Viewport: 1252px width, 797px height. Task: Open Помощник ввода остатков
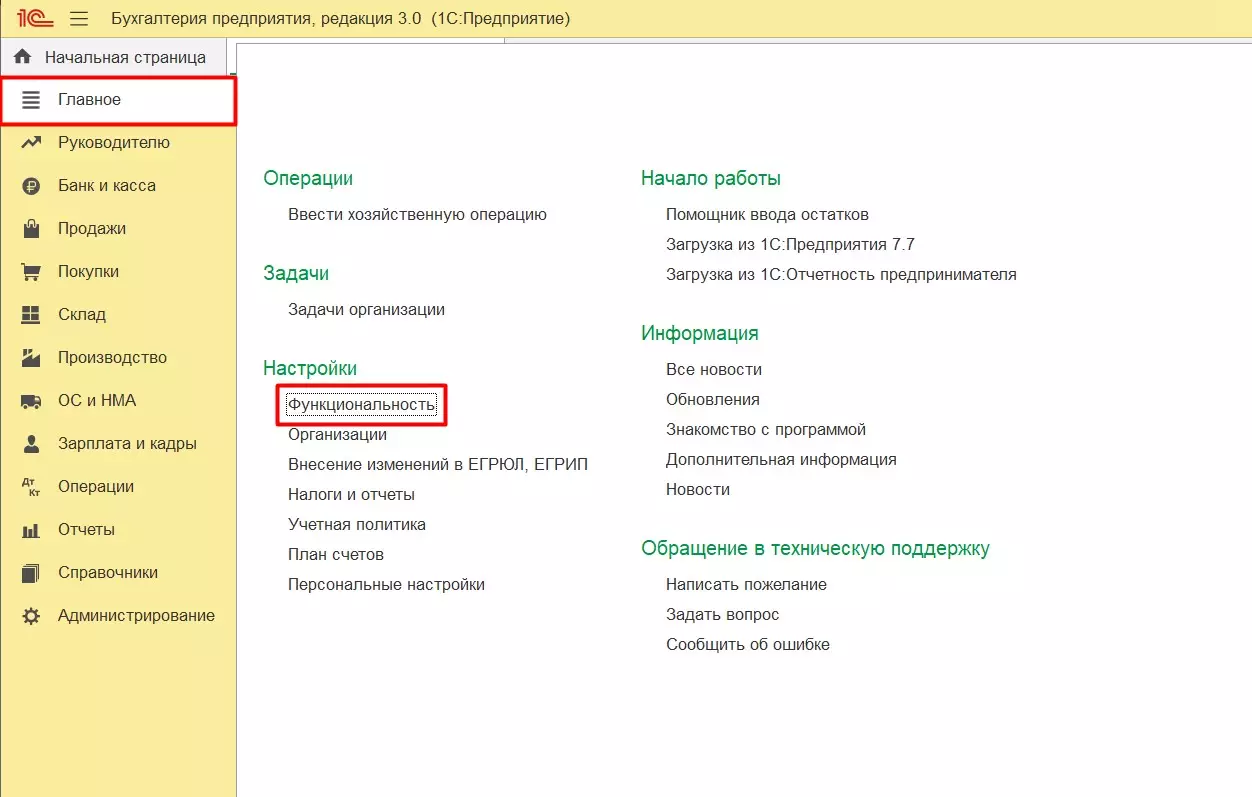tap(767, 215)
